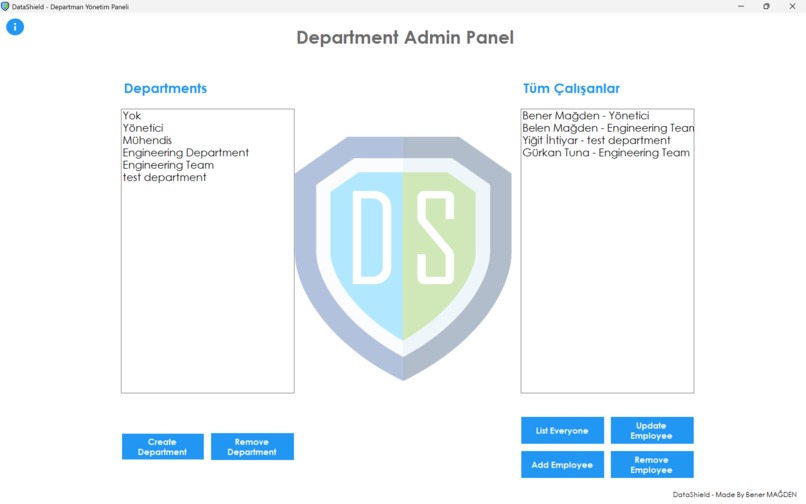Click the Remove Employee button
The image size is (806, 504).
[x=652, y=464]
